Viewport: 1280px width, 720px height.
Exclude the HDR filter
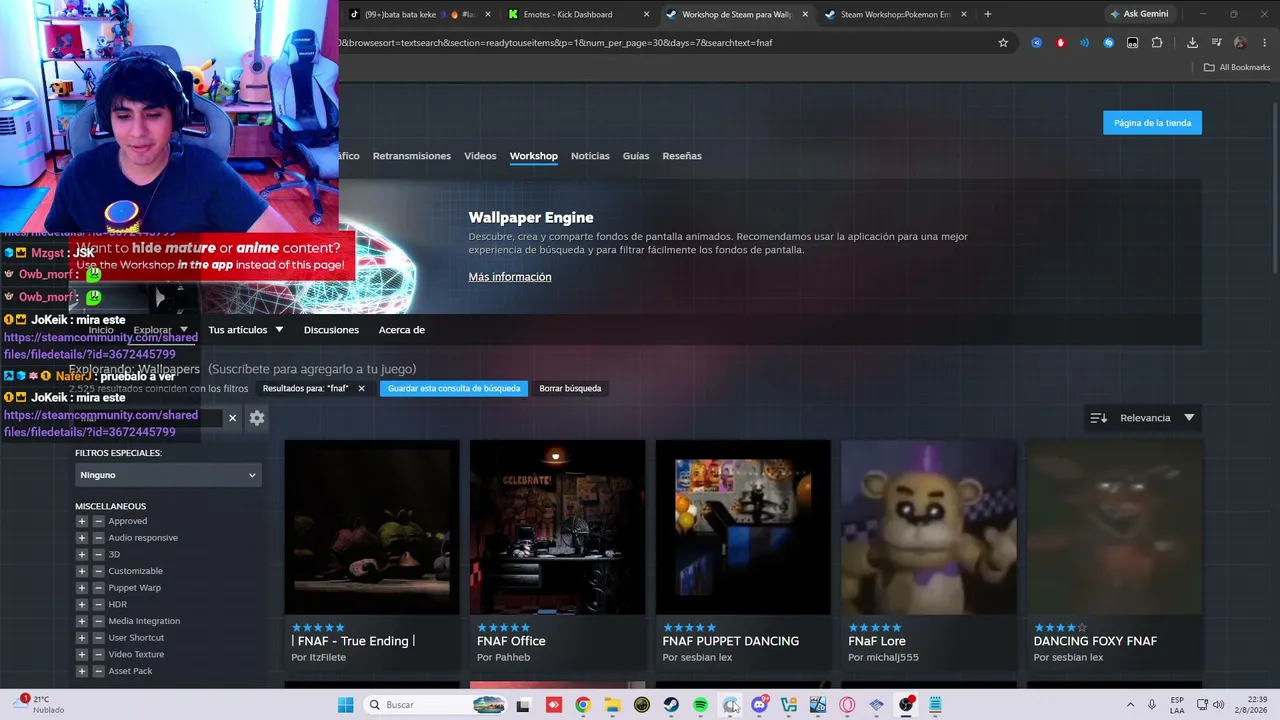point(98,604)
